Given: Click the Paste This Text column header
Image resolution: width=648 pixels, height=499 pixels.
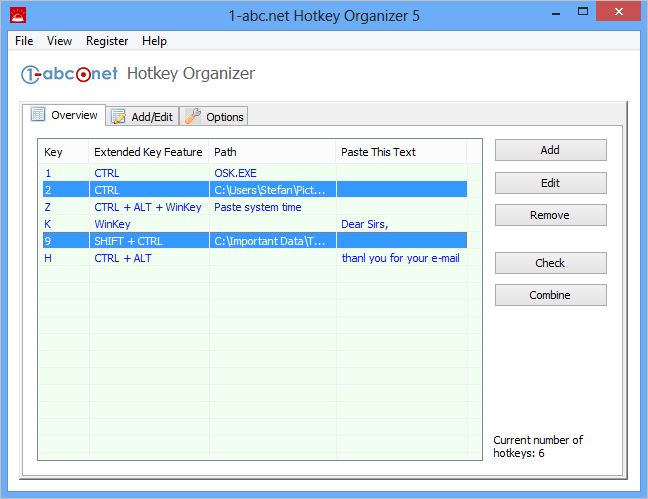Looking at the screenshot, I should click(400, 152).
